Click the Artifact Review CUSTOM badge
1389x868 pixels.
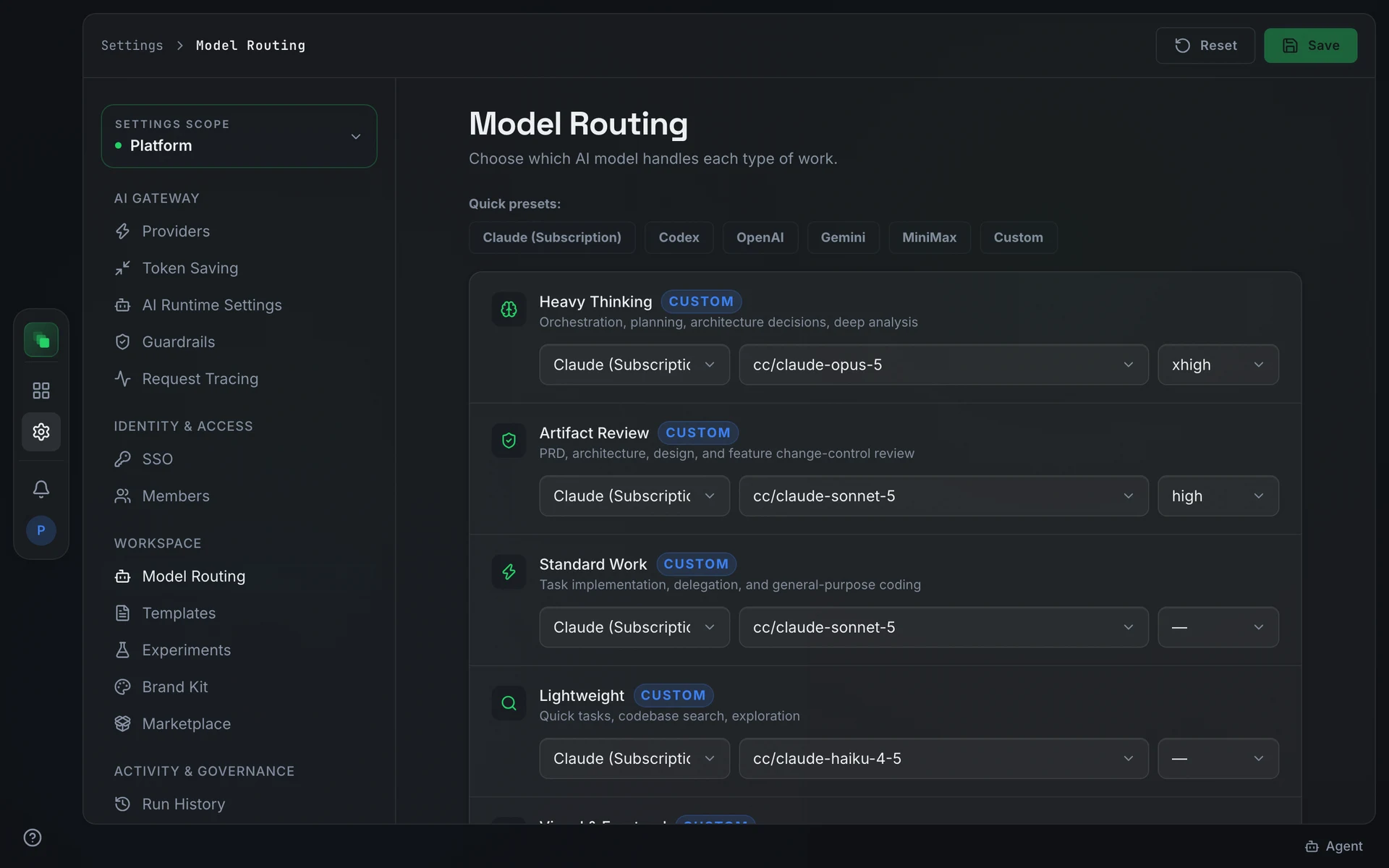click(x=698, y=433)
